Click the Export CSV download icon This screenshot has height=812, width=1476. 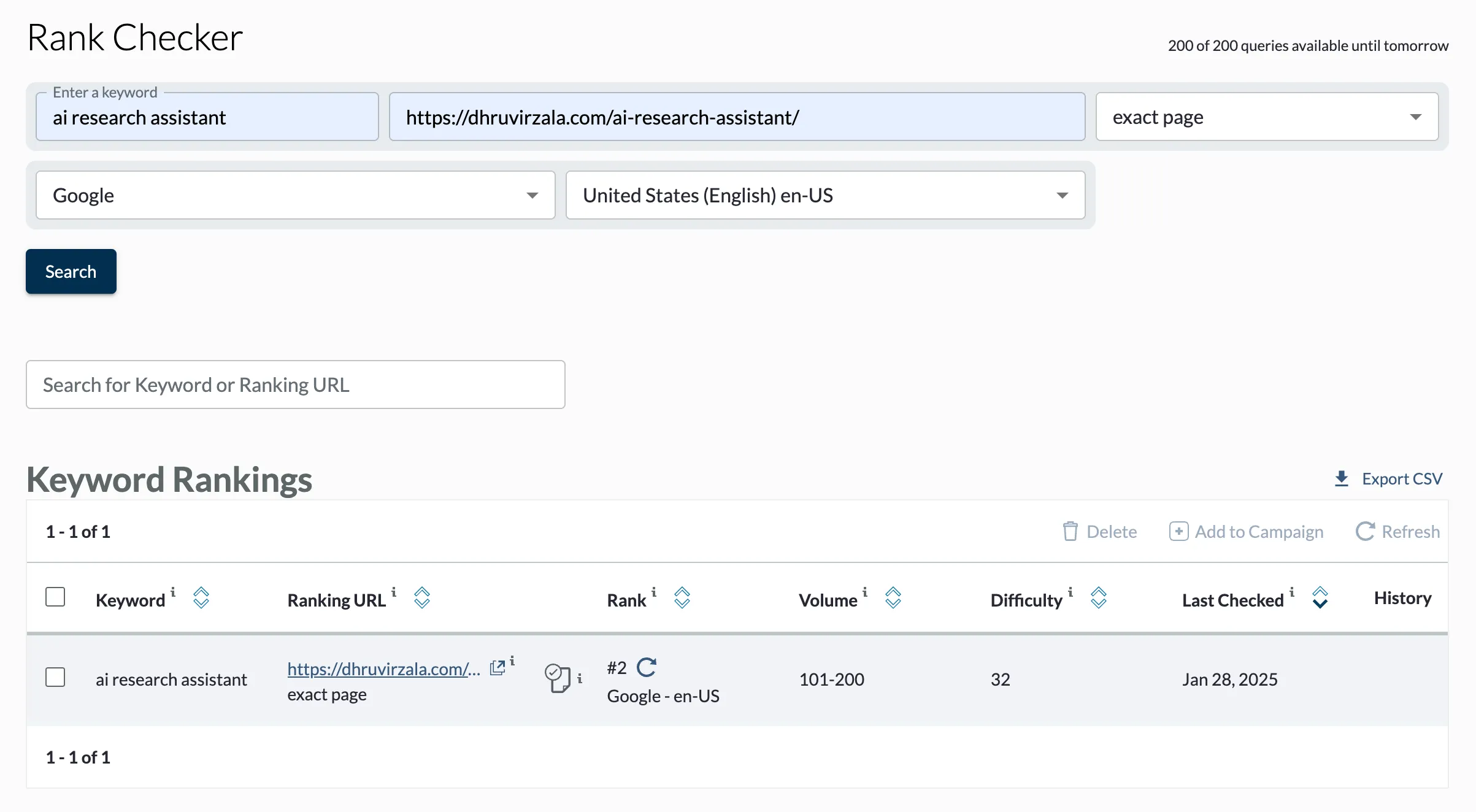tap(1341, 479)
